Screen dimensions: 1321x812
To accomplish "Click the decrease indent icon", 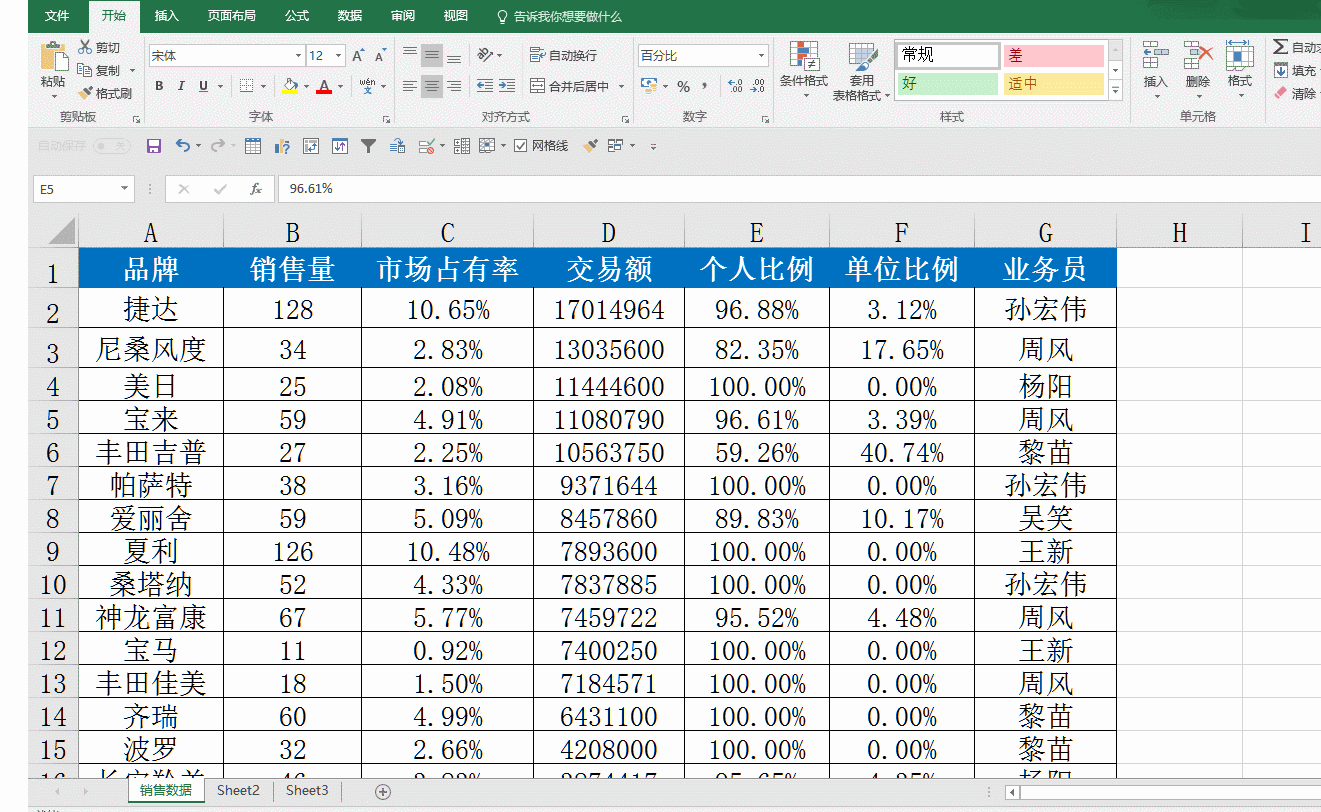I will 485,87.
